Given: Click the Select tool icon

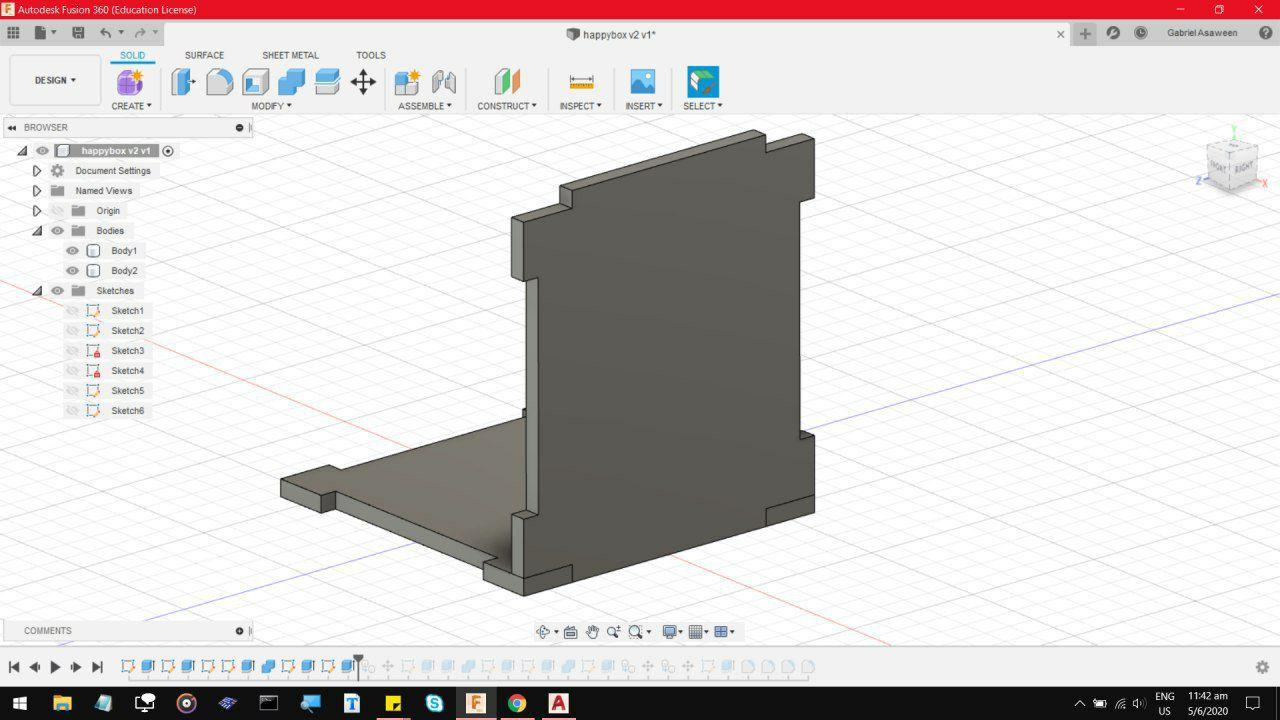Looking at the screenshot, I should click(703, 82).
